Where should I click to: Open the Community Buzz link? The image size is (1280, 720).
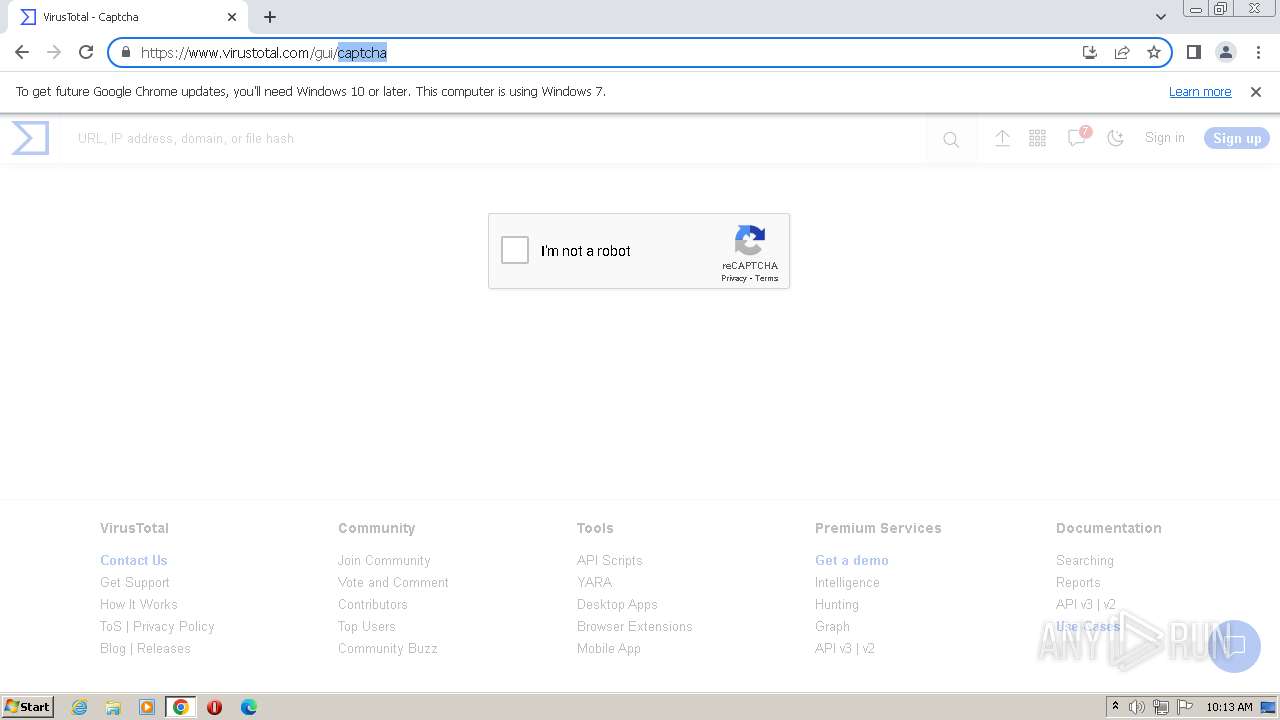(x=388, y=648)
